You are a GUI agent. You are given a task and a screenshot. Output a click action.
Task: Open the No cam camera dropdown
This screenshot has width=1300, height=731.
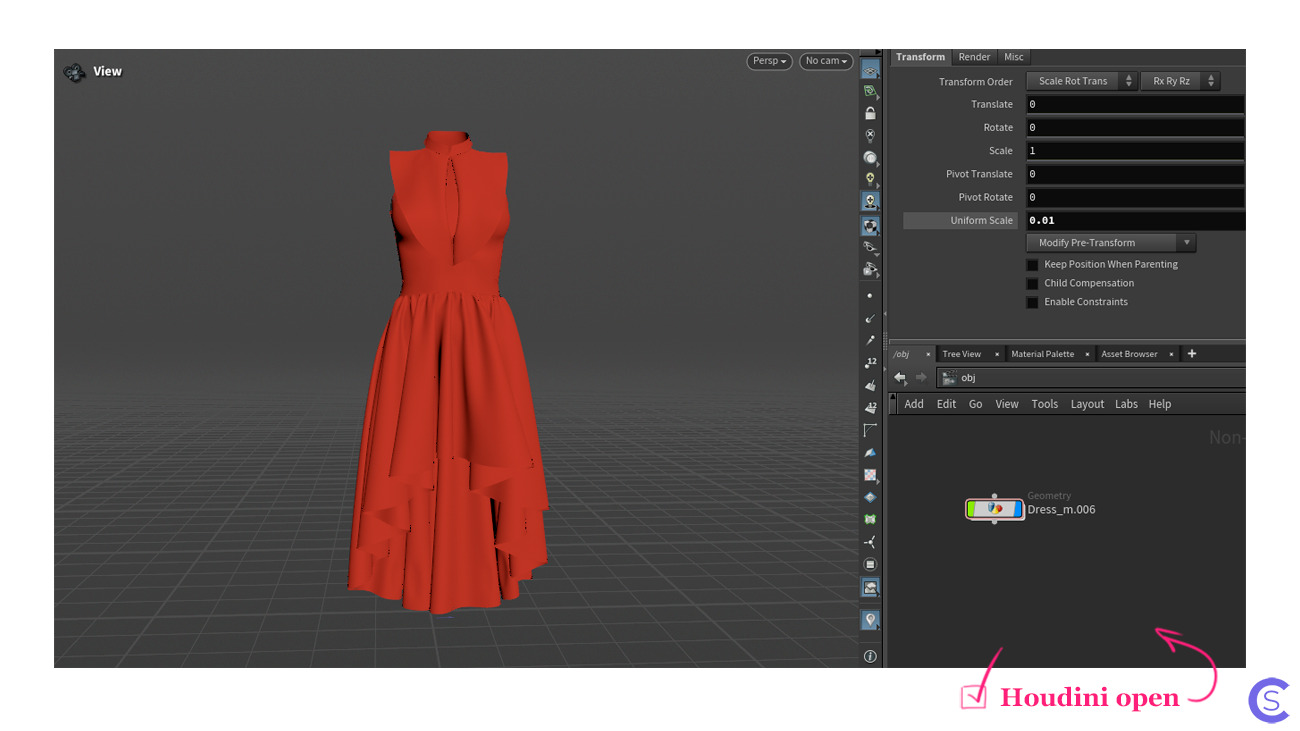[x=826, y=61]
